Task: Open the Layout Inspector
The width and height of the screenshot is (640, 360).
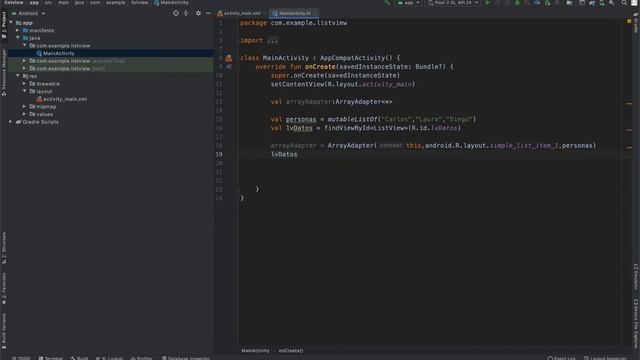Action: pos(605,358)
